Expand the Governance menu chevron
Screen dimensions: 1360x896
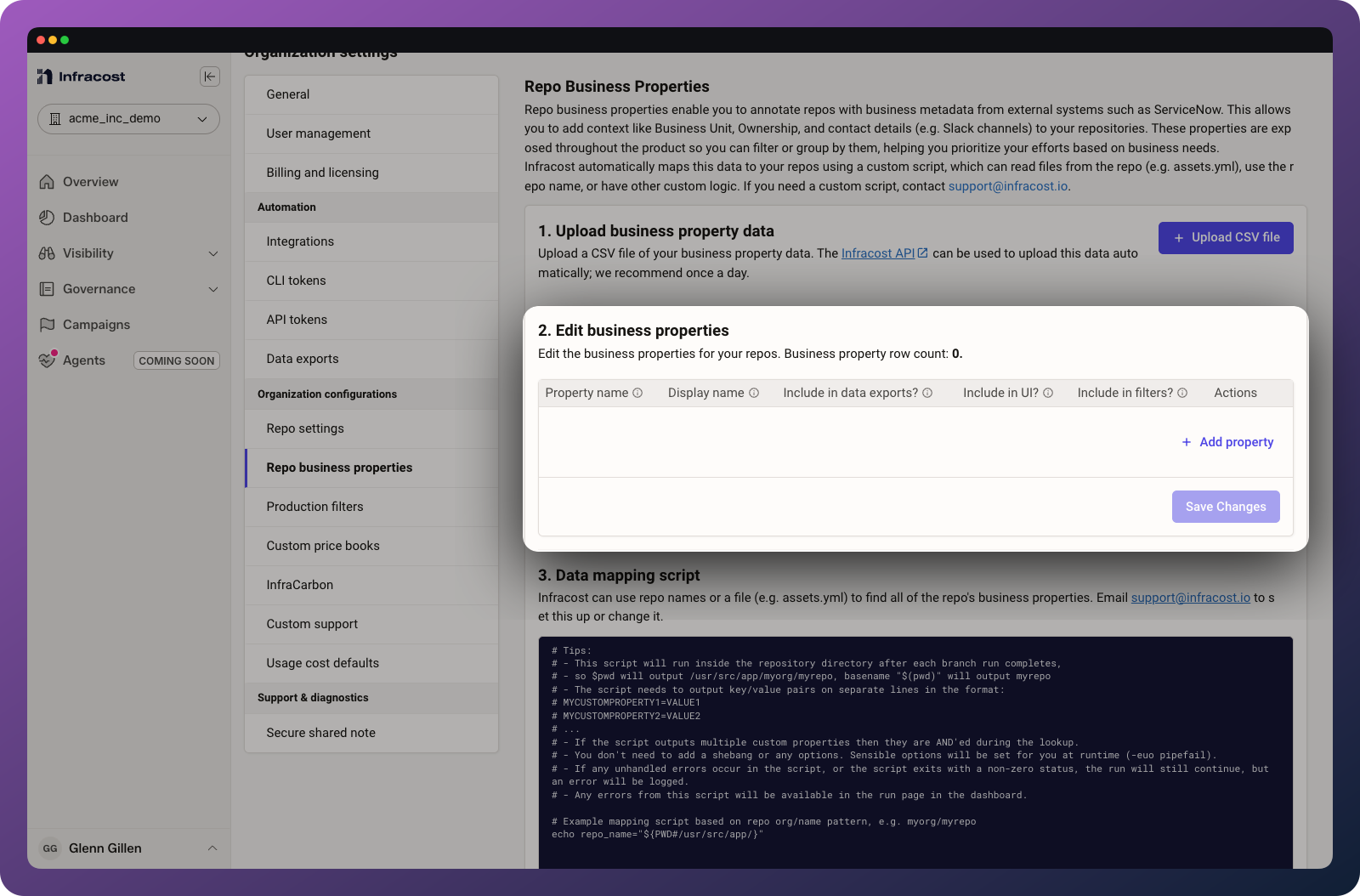[213, 289]
